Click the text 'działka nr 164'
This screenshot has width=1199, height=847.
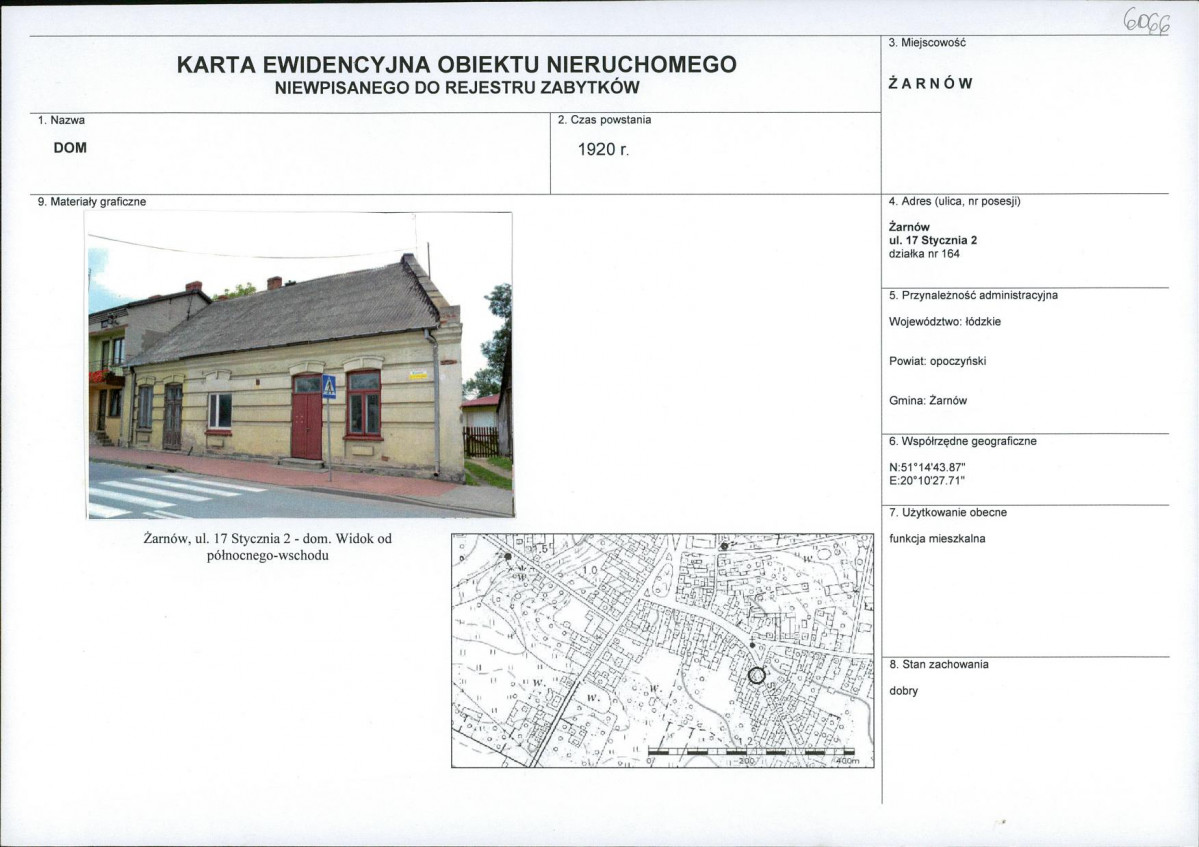coord(924,254)
